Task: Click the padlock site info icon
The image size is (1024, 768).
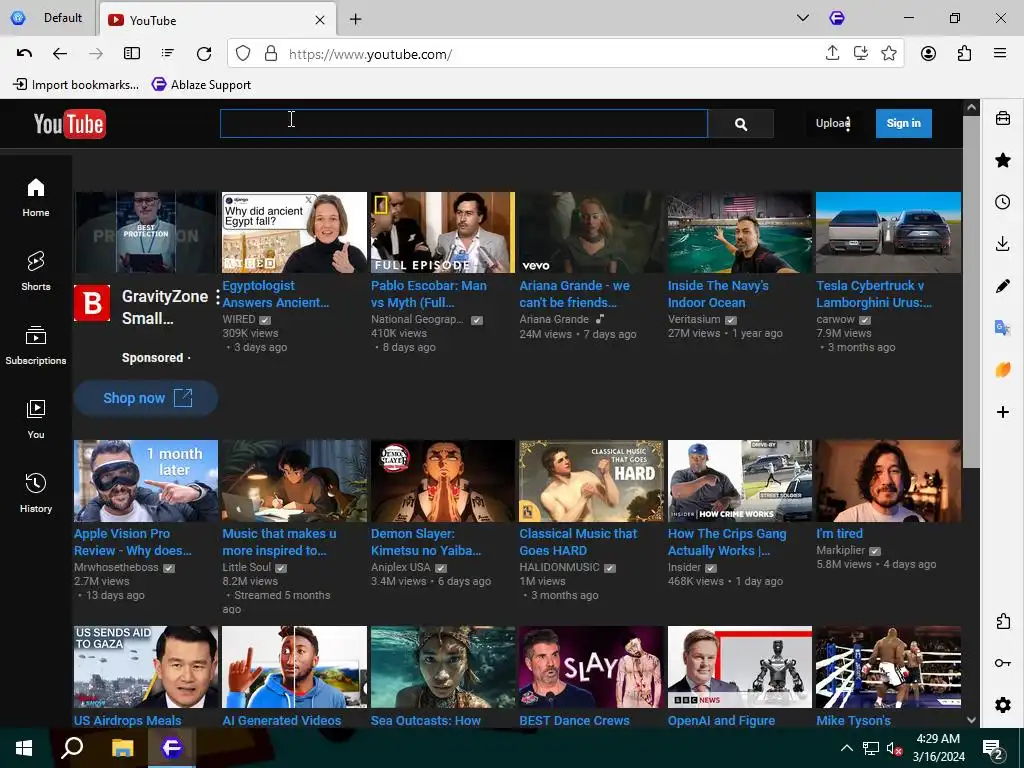Action: coord(271,54)
